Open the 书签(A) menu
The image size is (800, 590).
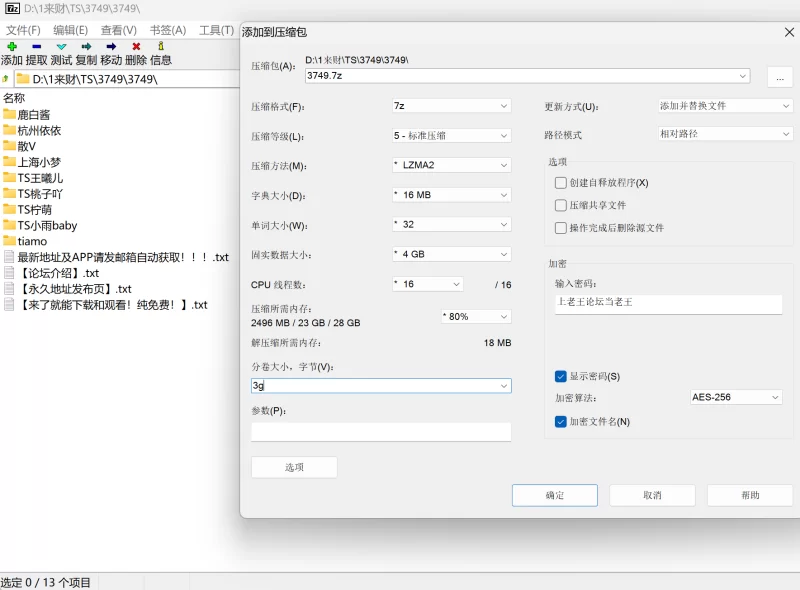click(x=167, y=30)
